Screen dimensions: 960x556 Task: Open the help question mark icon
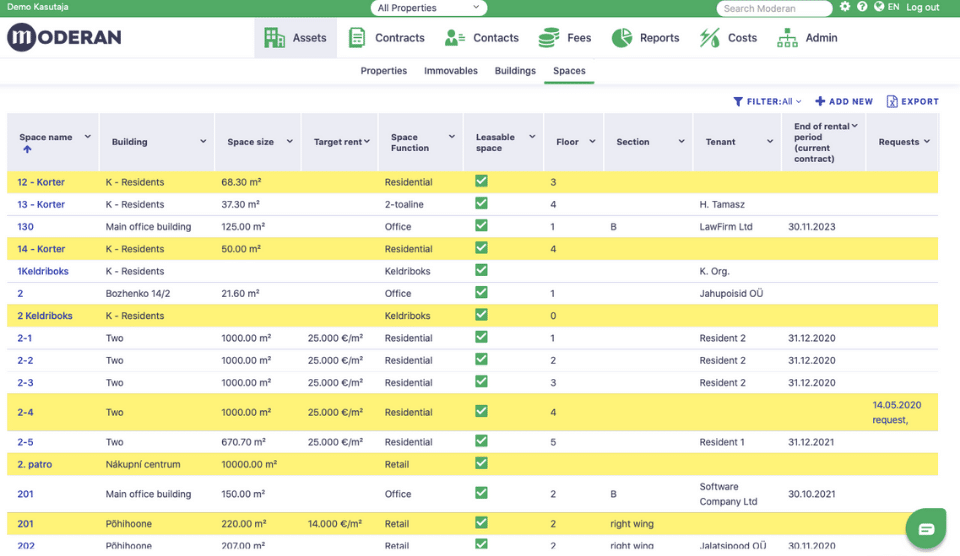862,7
